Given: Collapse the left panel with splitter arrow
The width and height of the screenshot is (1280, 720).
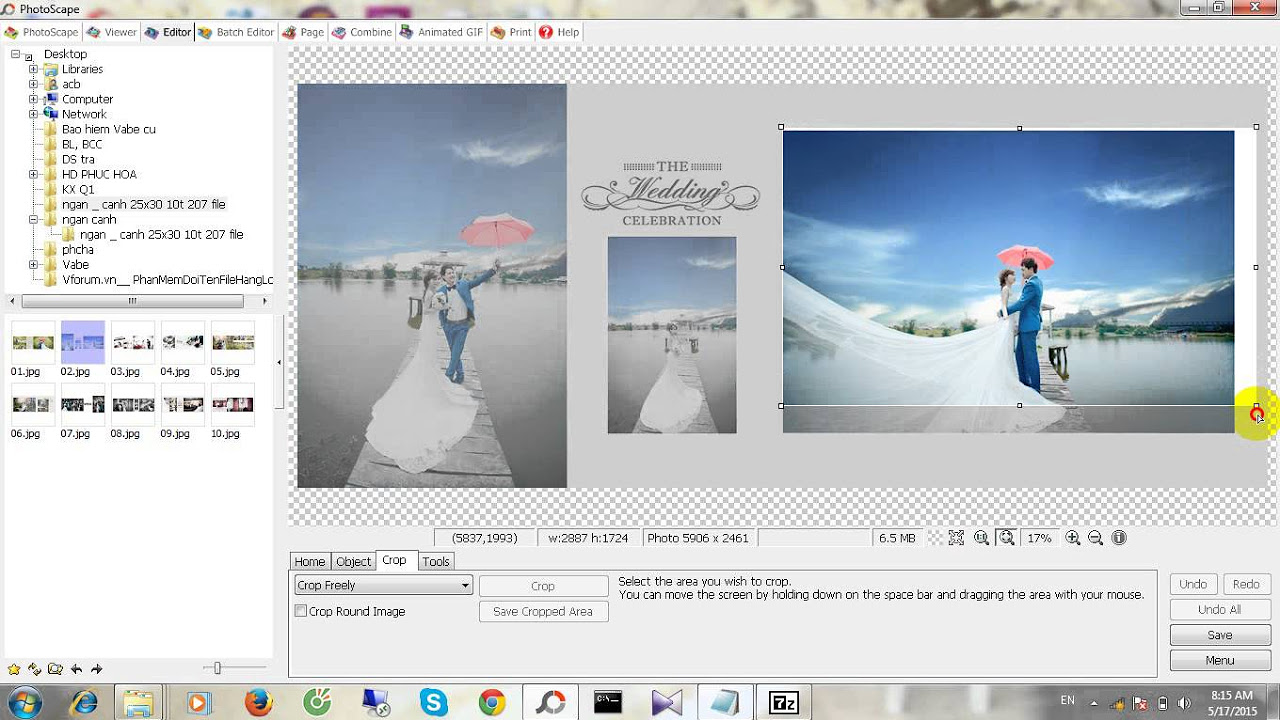Looking at the screenshot, I should click(x=279, y=362).
